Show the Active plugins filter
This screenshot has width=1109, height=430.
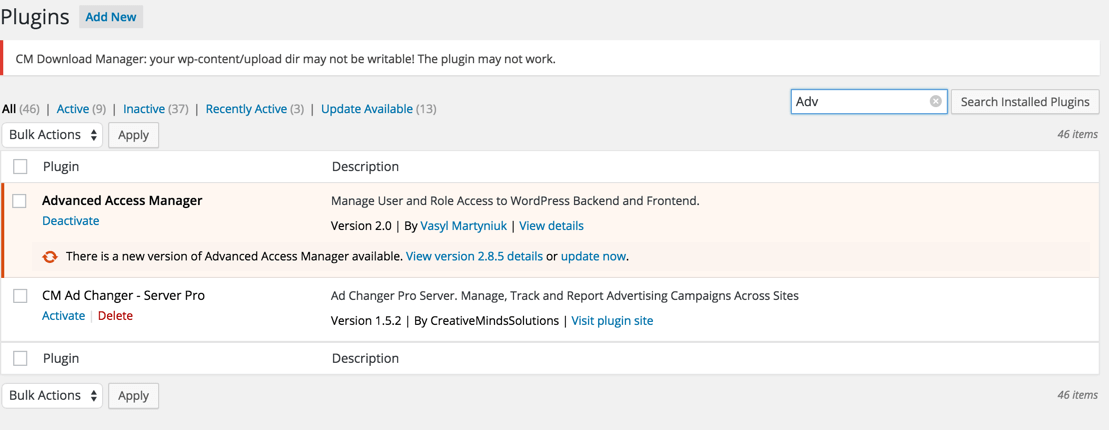(x=72, y=109)
